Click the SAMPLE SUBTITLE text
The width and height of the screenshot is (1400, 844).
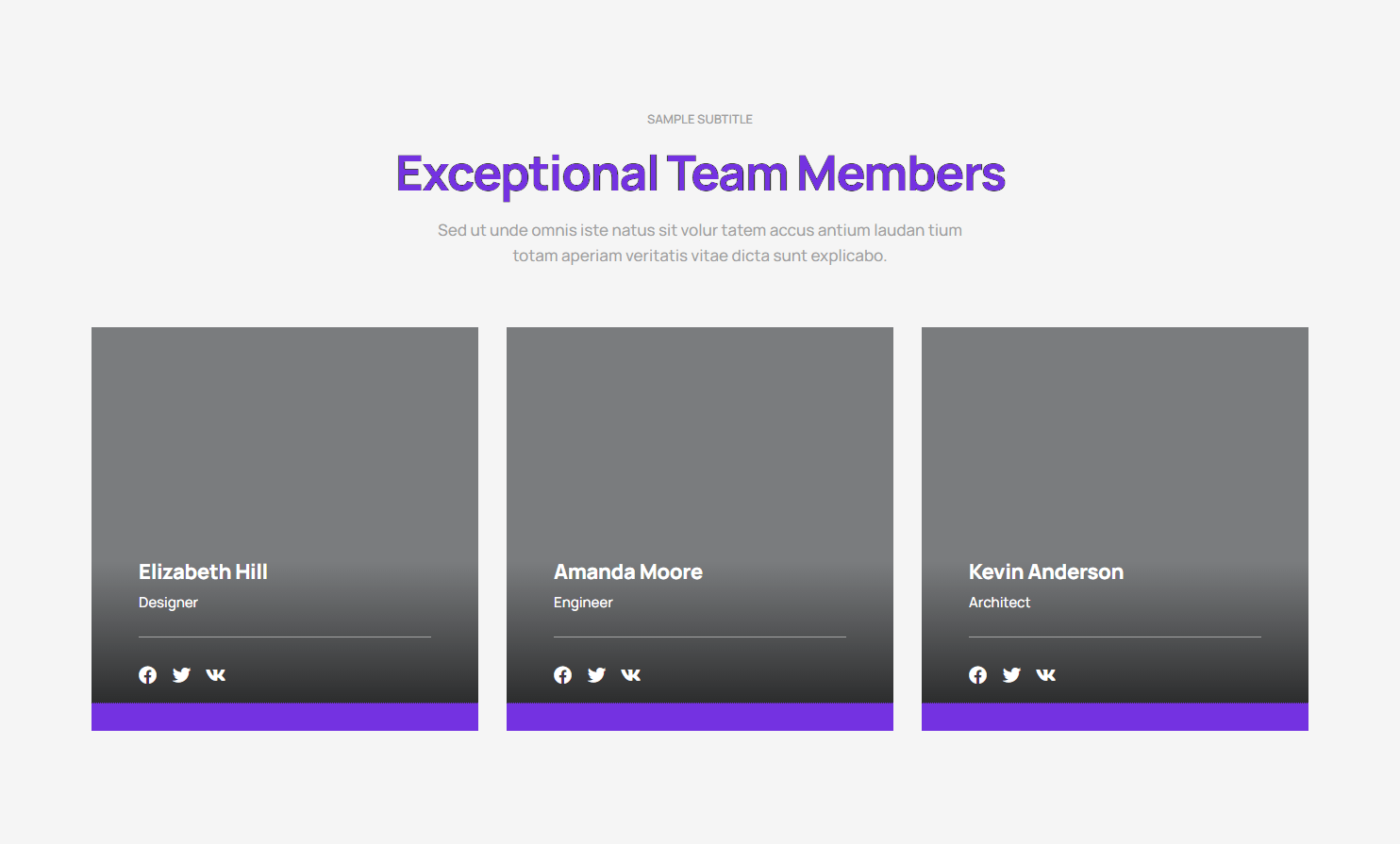click(x=700, y=120)
